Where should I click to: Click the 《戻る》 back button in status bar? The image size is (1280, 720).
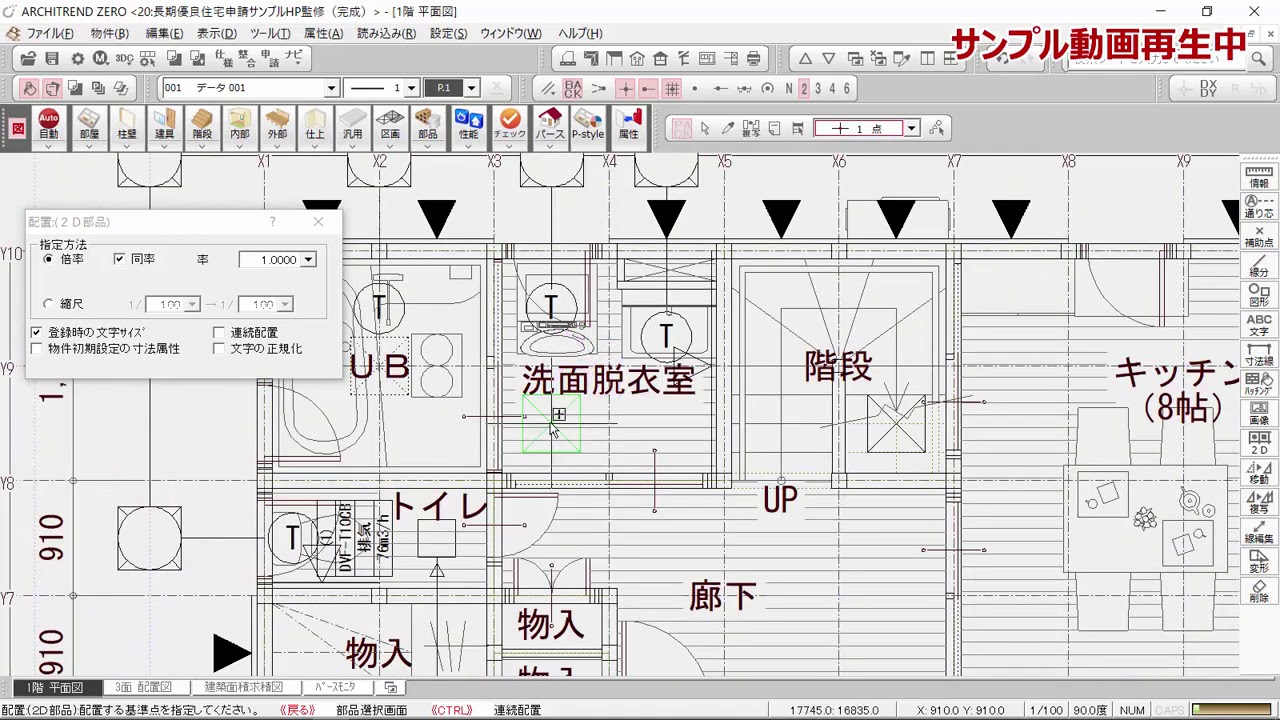299,709
